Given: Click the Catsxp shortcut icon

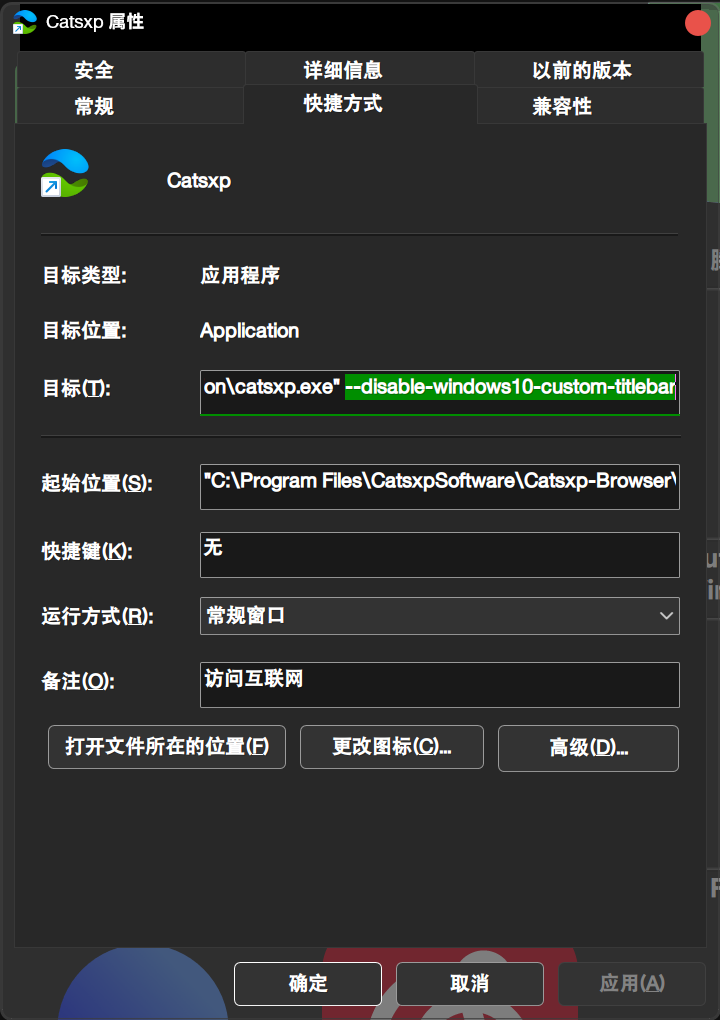Looking at the screenshot, I should click(x=64, y=173).
